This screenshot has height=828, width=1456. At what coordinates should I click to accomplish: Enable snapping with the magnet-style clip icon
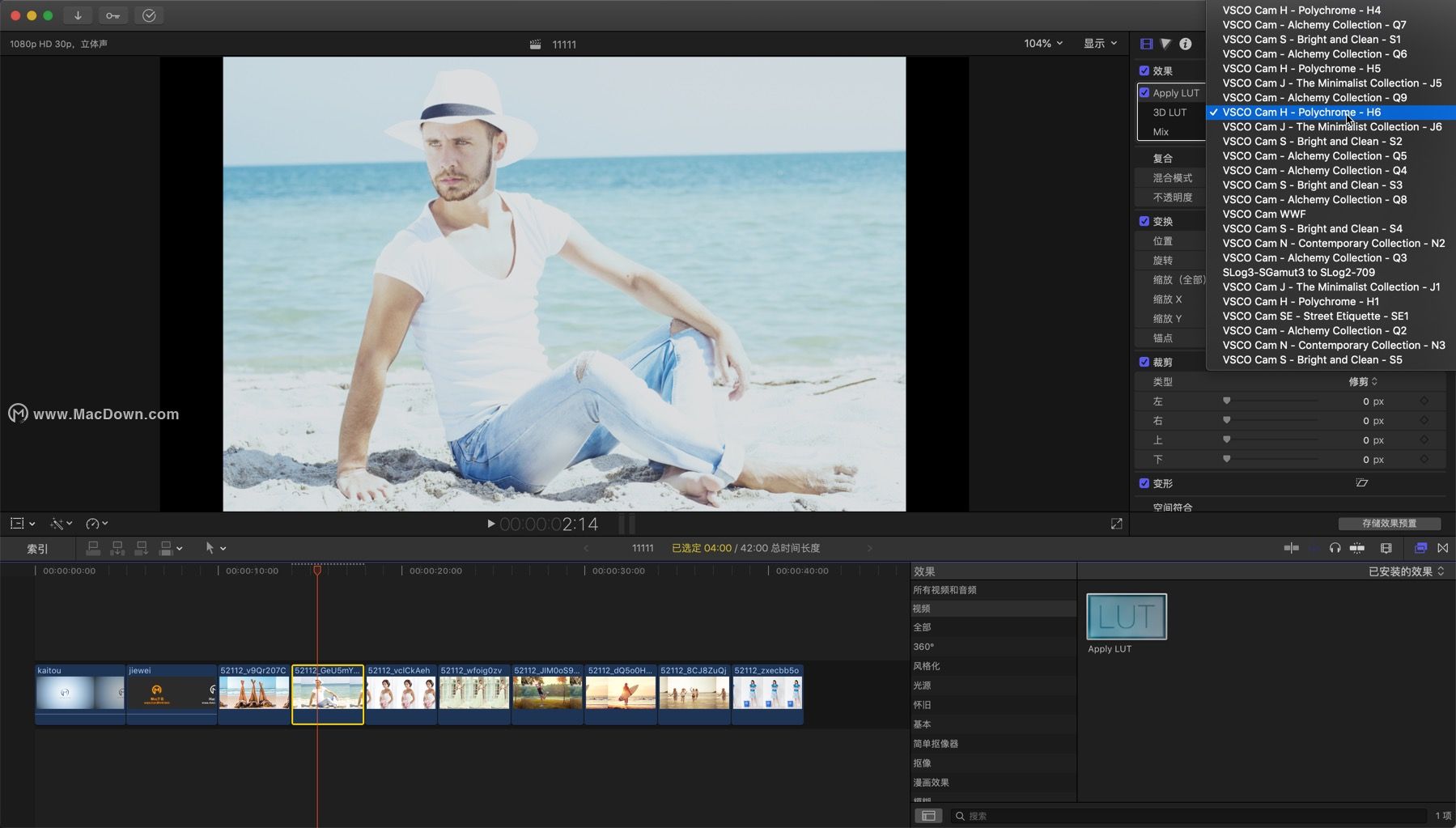(x=1357, y=548)
